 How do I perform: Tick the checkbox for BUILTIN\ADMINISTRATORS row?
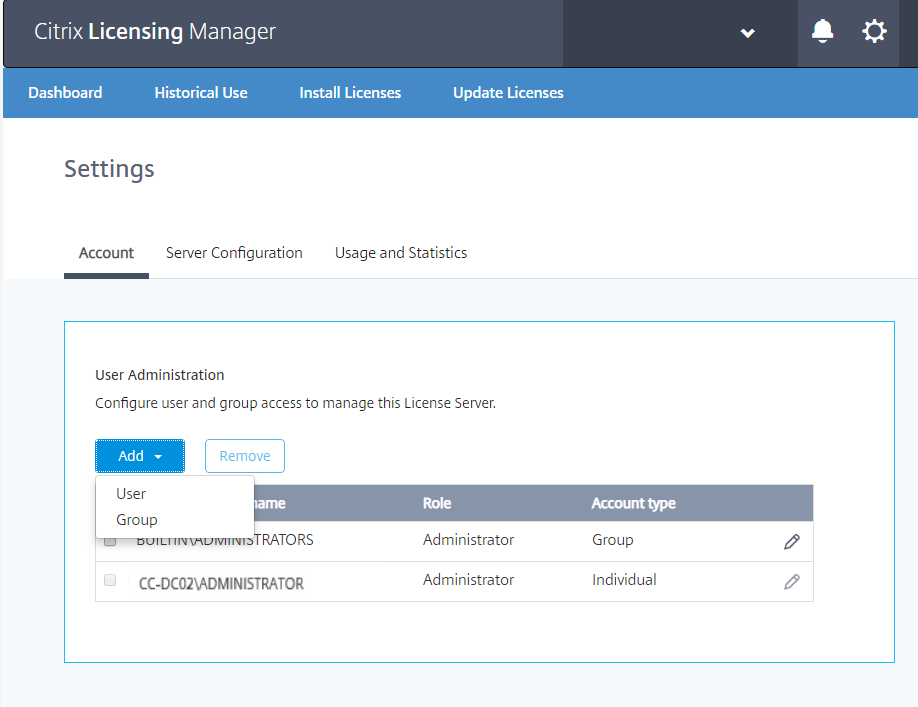[110, 541]
